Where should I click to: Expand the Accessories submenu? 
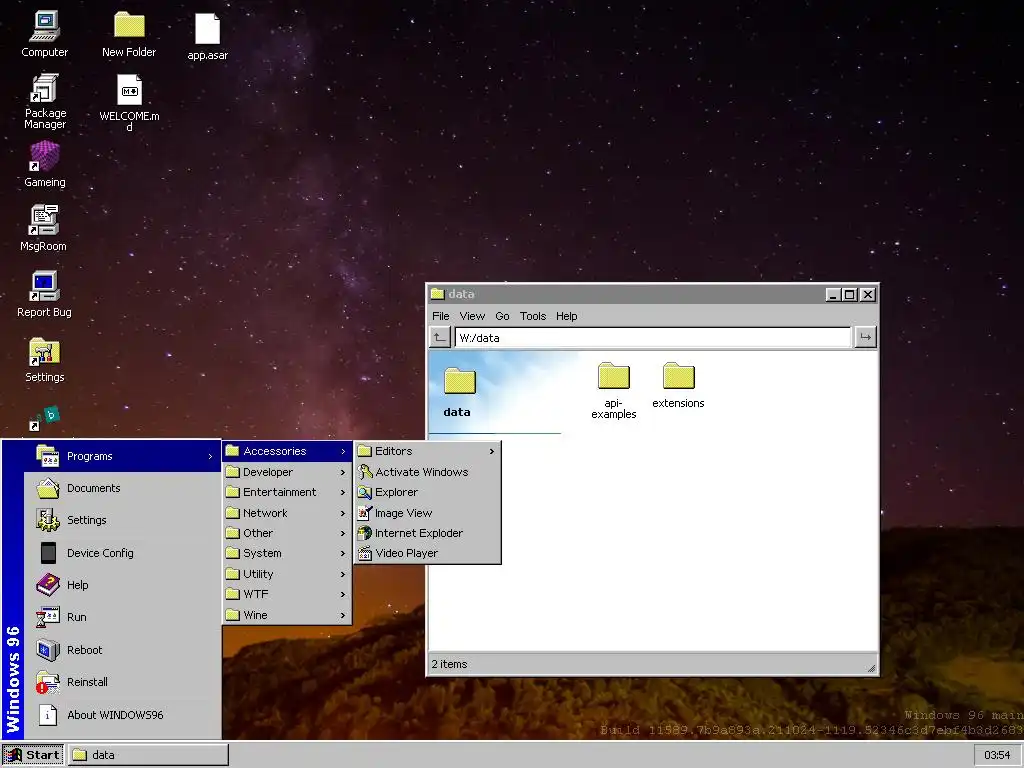coord(287,451)
